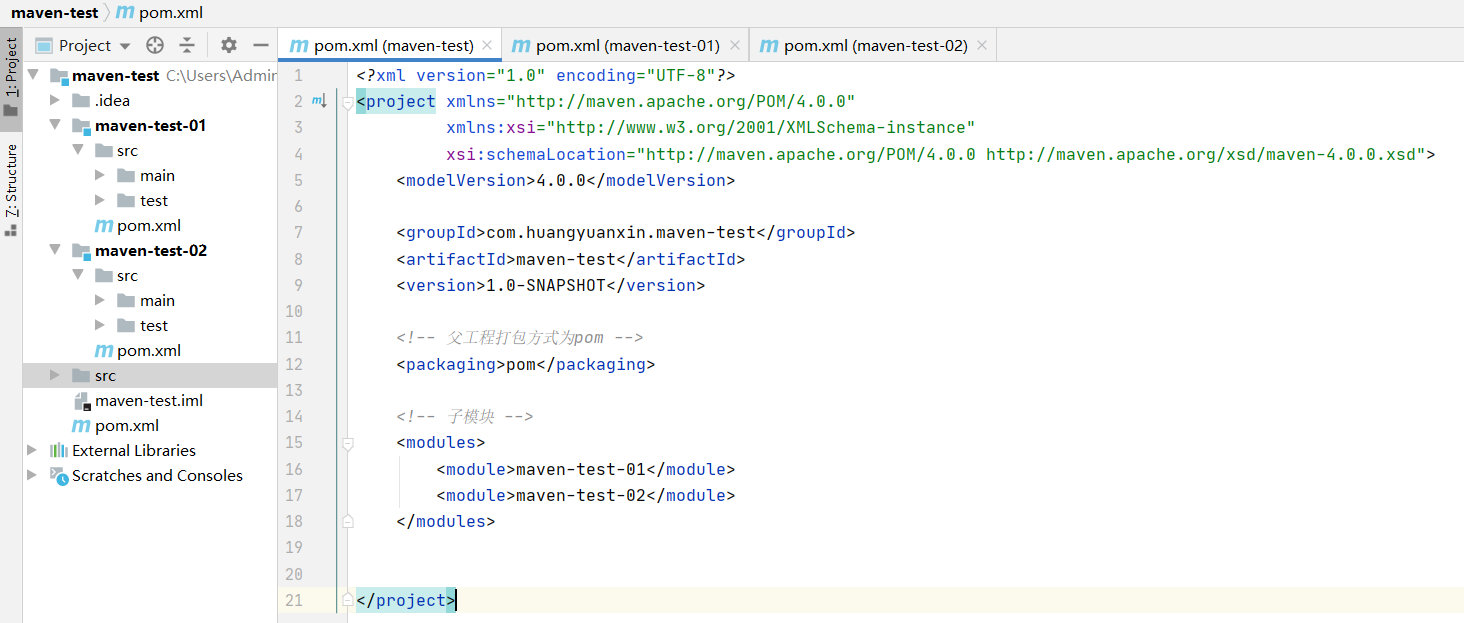This screenshot has width=1464, height=623.
Task: Click the Maven icon of root pom.xml
Action: (81, 425)
